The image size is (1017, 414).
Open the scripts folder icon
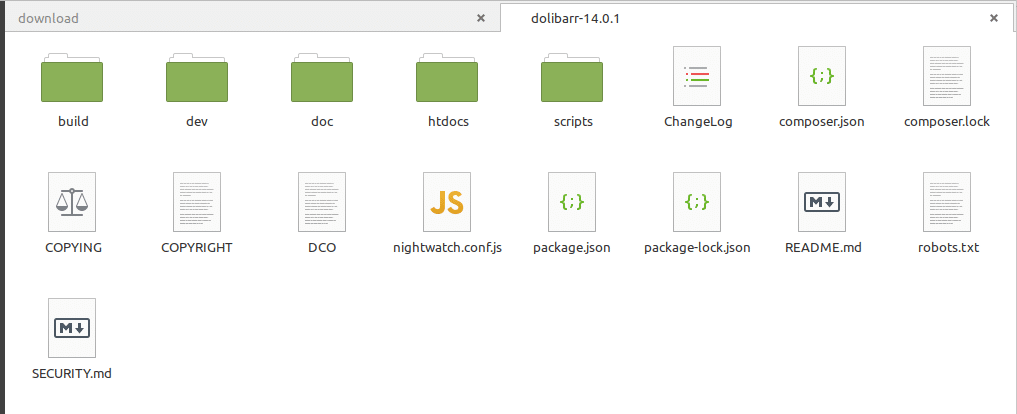coord(573,77)
